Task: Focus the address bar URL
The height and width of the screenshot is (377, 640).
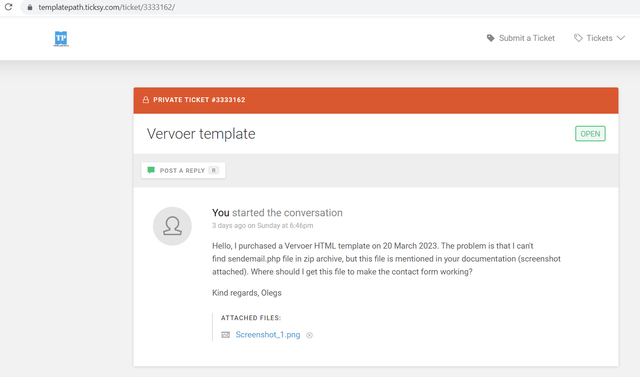Action: (107, 7)
